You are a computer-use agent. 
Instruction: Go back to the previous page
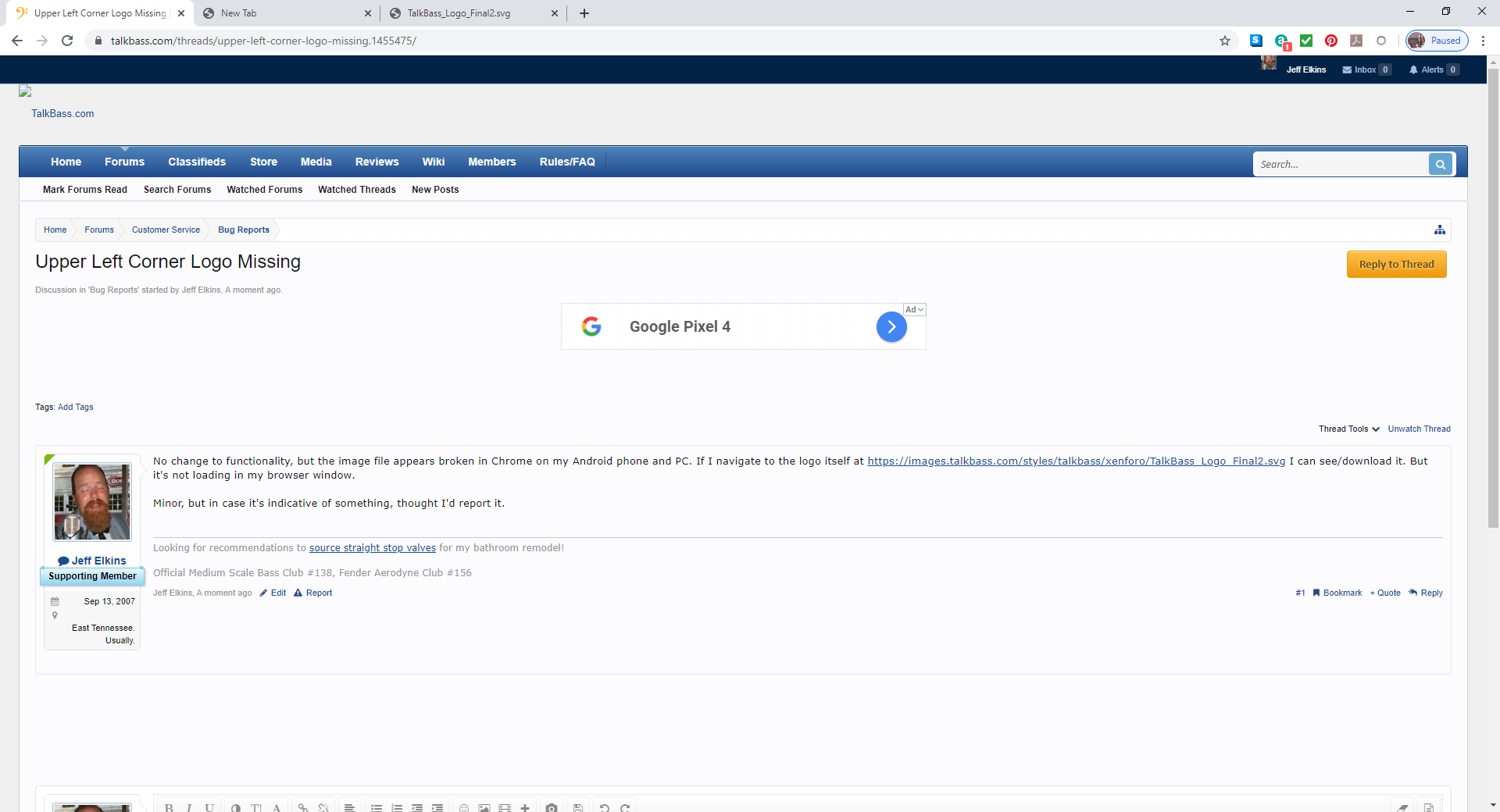point(17,41)
